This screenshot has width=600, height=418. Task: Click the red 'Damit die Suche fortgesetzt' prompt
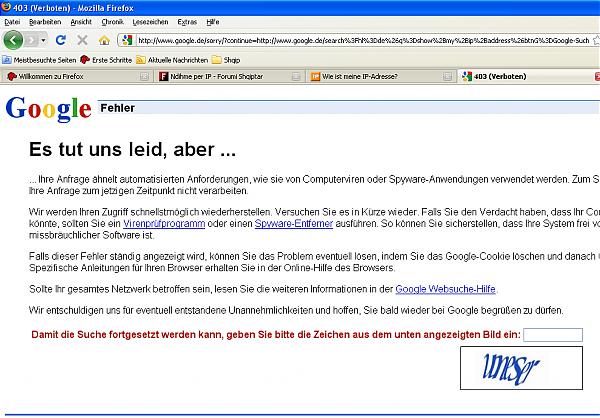click(x=276, y=335)
